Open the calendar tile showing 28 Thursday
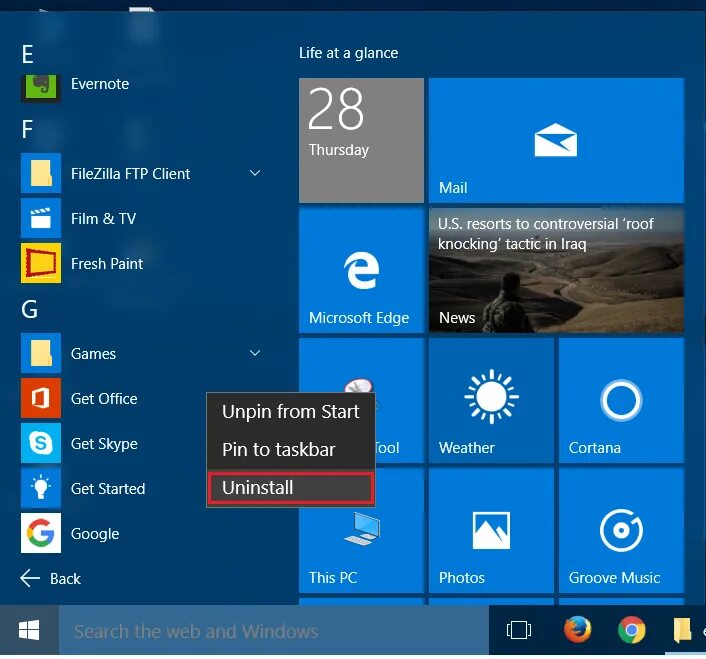The height and width of the screenshot is (659, 706). click(x=361, y=140)
